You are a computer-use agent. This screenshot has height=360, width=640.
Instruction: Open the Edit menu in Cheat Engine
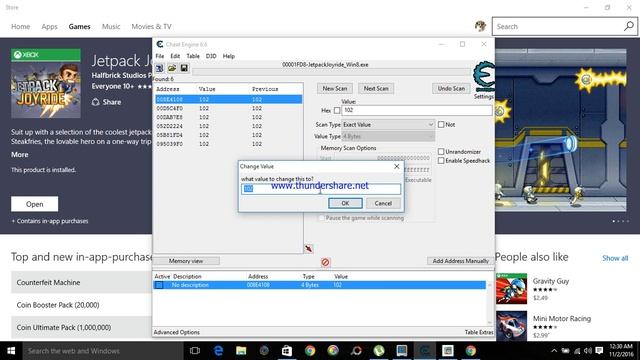coord(175,56)
